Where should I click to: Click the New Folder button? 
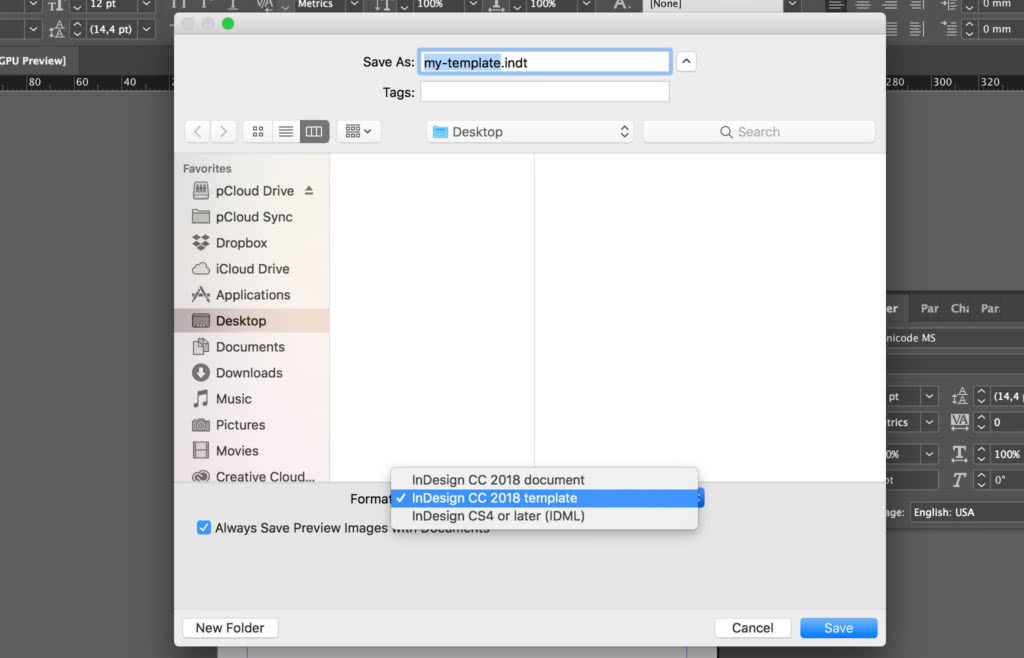pos(230,628)
